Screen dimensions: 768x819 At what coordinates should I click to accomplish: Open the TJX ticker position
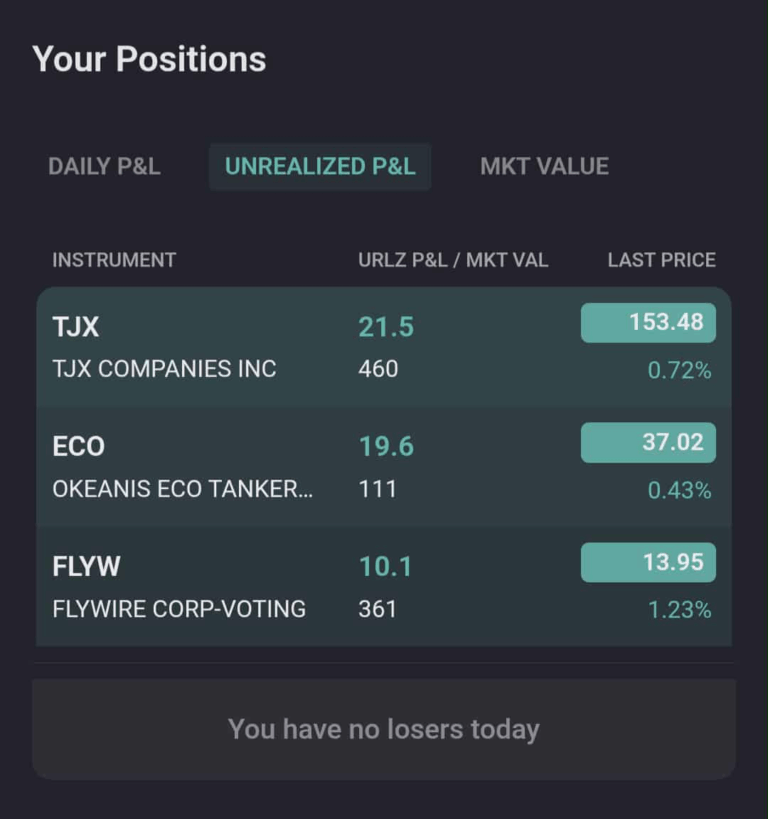click(x=76, y=327)
